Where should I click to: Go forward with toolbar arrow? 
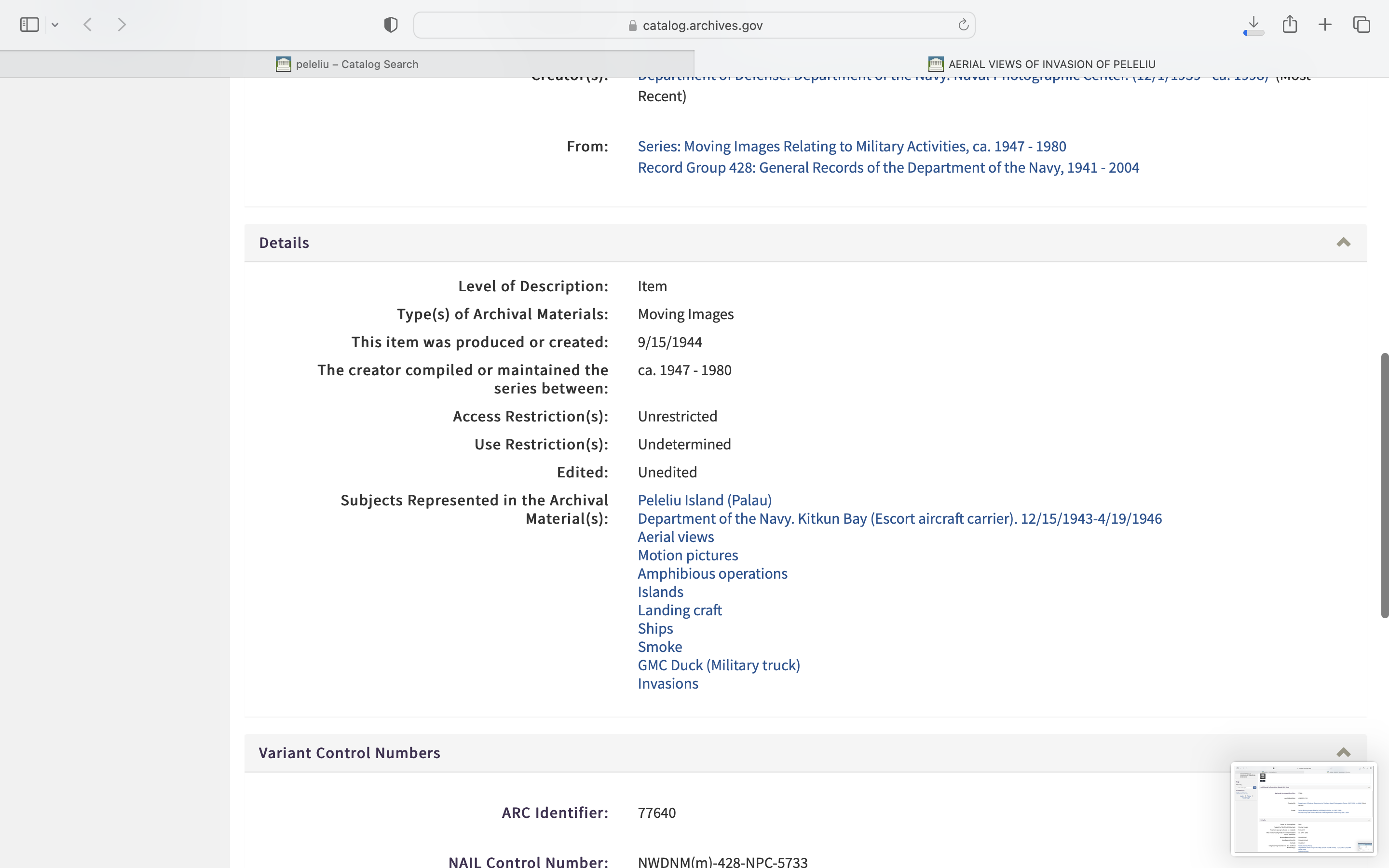pyautogui.click(x=122, y=25)
